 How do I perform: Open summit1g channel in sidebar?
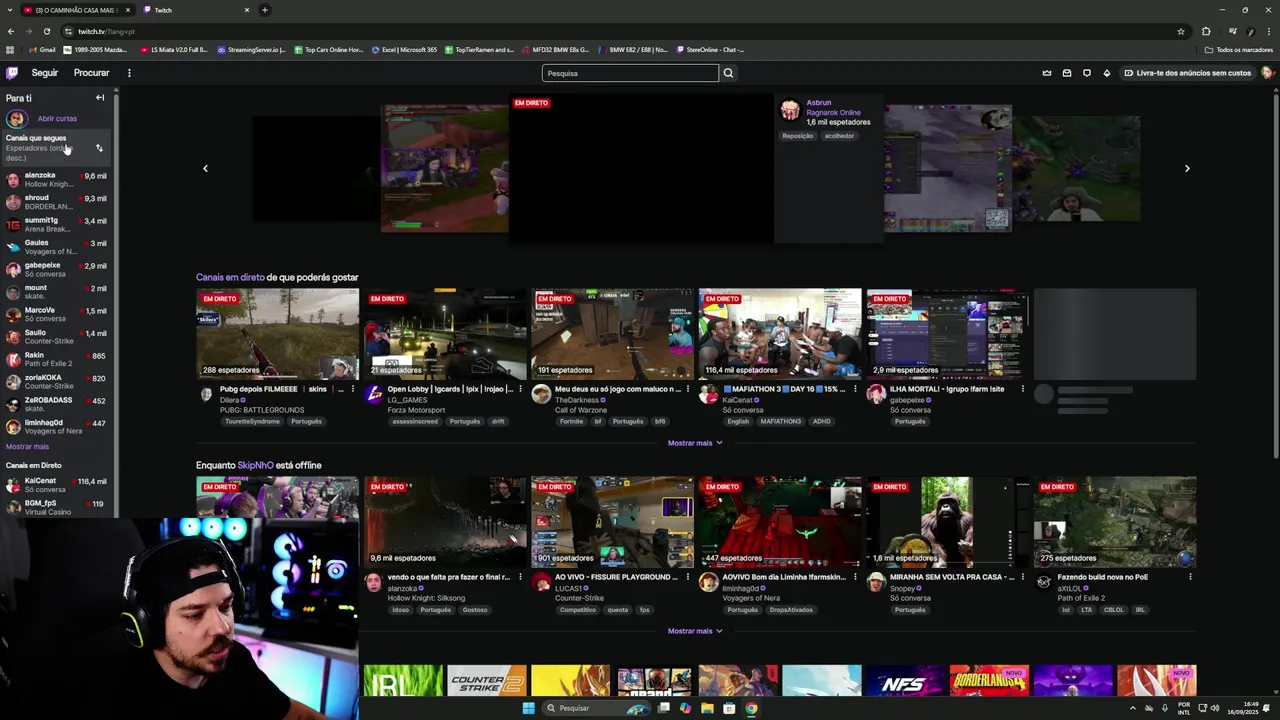[56, 225]
